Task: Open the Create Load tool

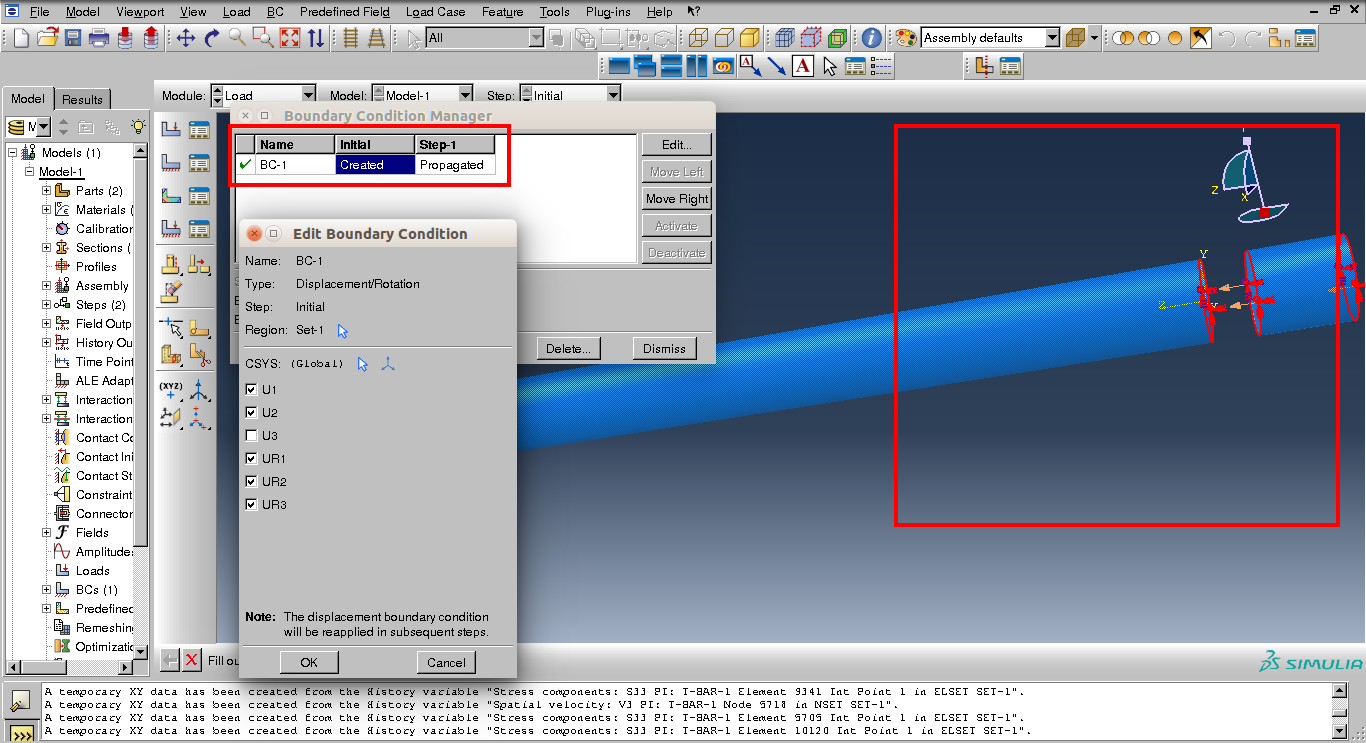Action: click(x=172, y=130)
